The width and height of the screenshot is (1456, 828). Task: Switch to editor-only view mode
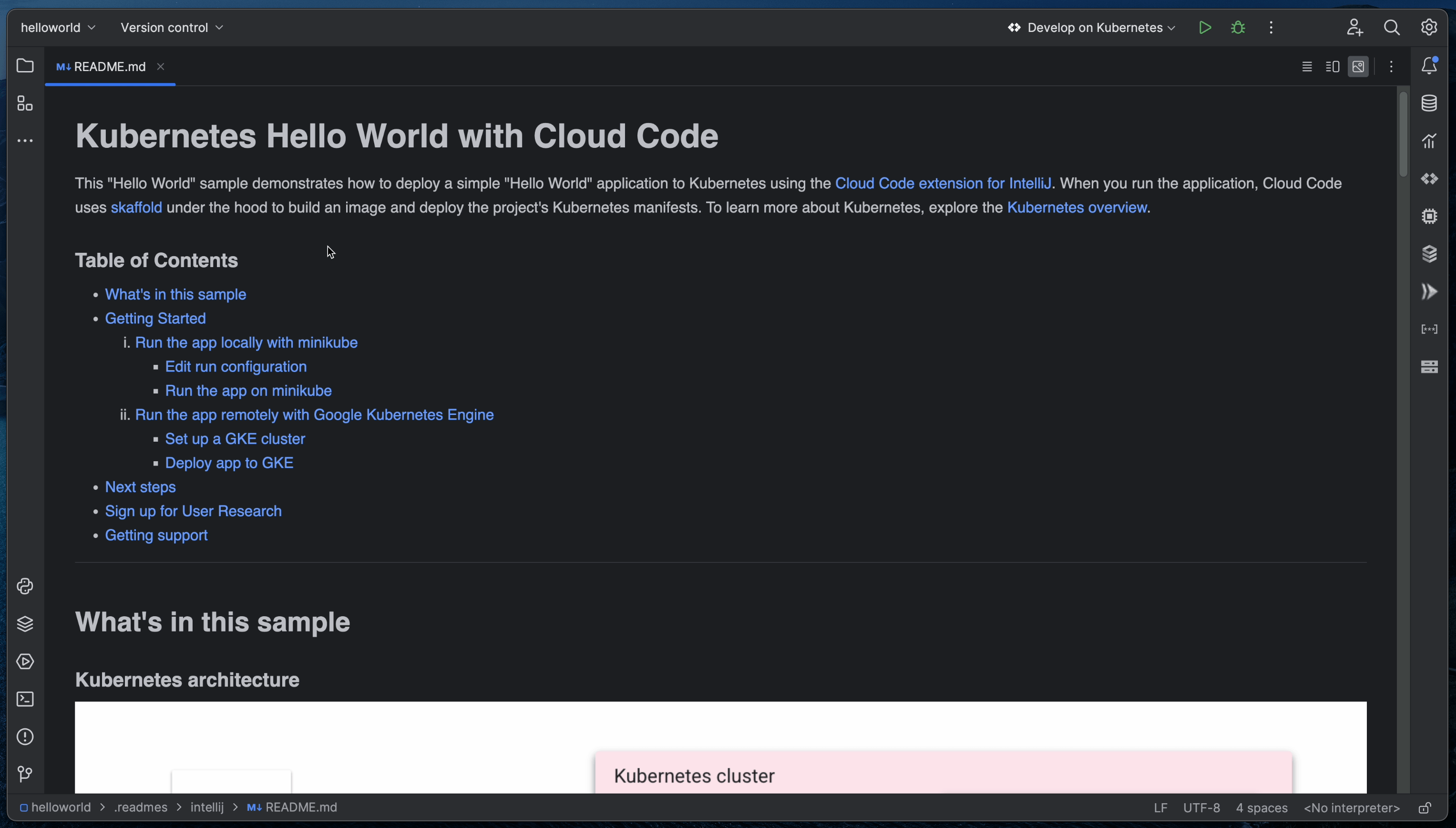click(x=1306, y=67)
